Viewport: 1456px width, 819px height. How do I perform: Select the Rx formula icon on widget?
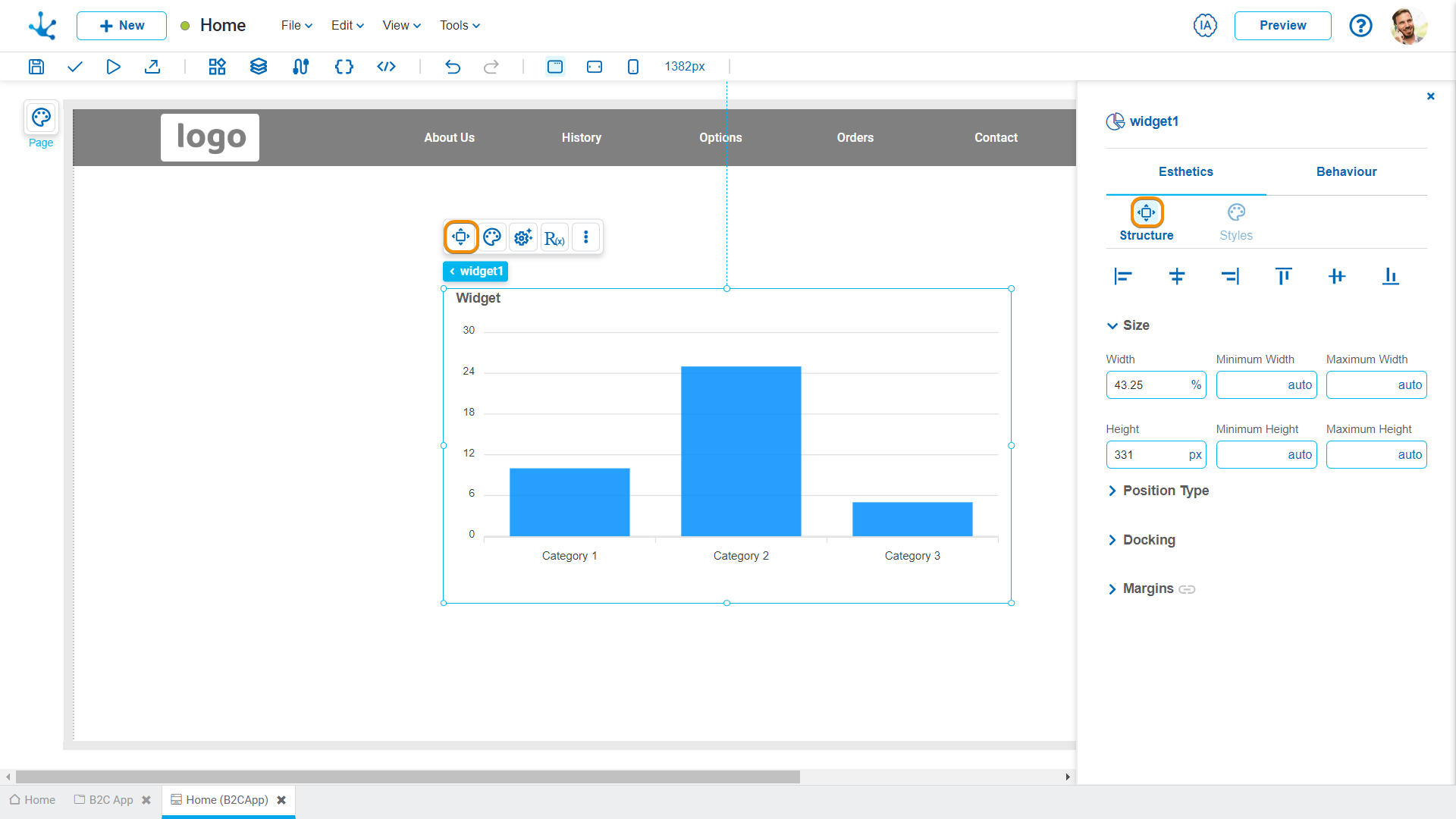pos(554,237)
